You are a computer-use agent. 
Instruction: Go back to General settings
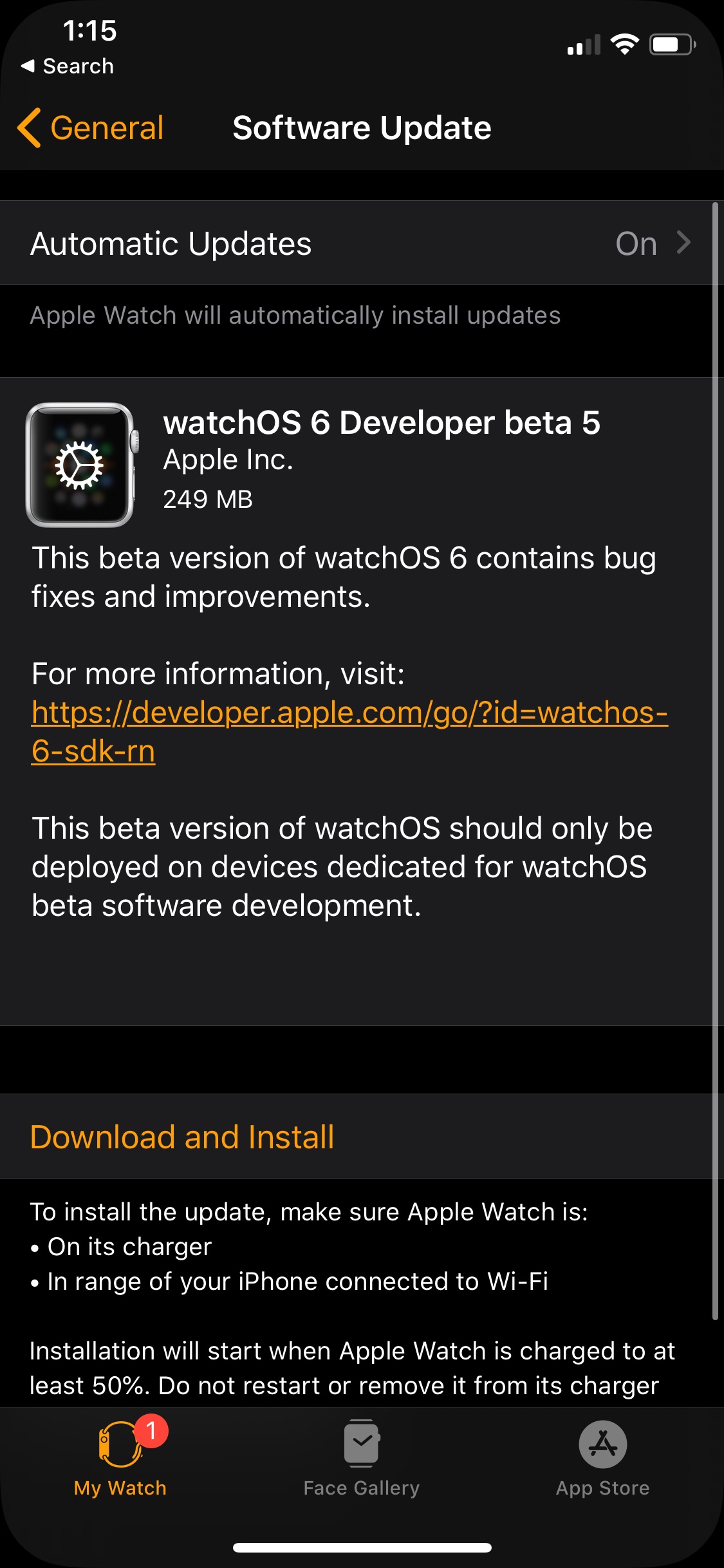pos(106,127)
